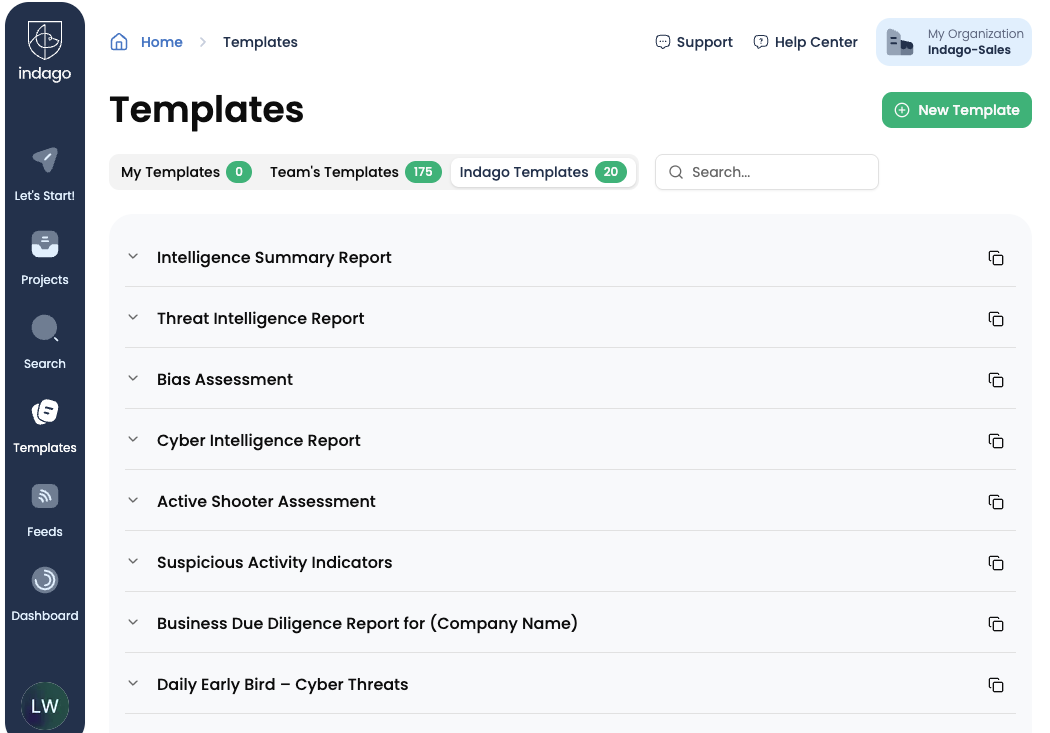Click the Feeds sidebar label
The height and width of the screenshot is (733, 1050).
45,532
